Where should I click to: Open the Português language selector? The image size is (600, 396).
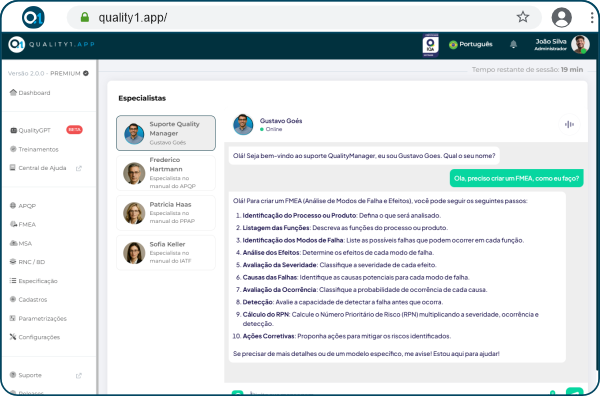pos(471,44)
